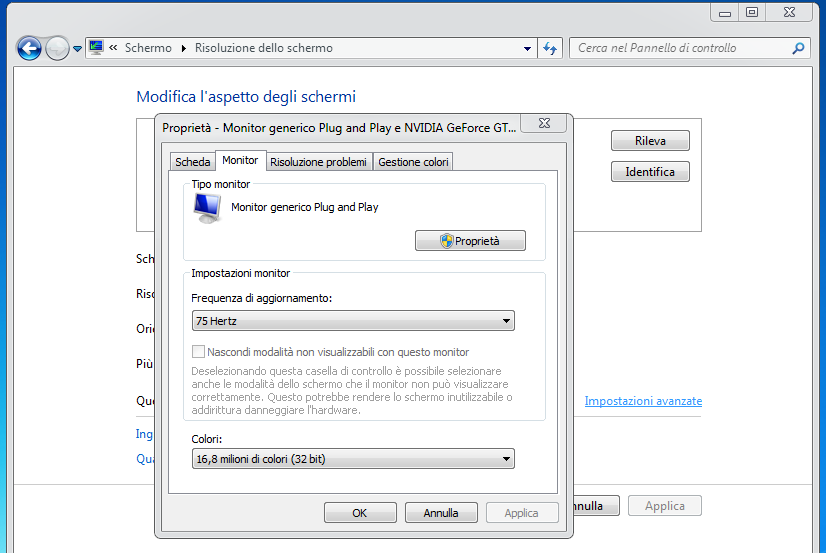Viewport: 826px width, 553px height.
Task: Click the Forward navigation arrow button
Action: pyautogui.click(x=58, y=48)
